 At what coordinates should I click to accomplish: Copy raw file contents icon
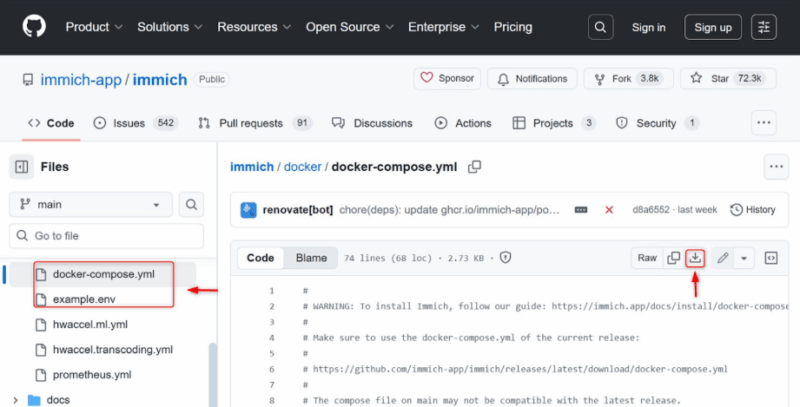[673, 258]
